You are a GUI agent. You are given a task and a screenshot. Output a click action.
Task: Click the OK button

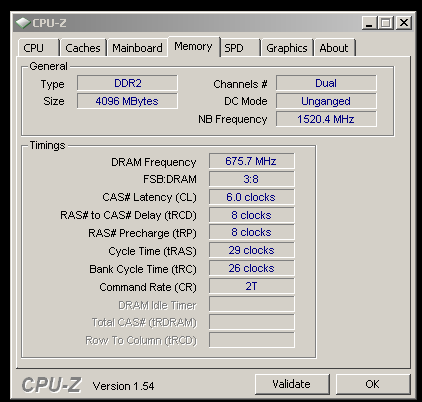(373, 384)
